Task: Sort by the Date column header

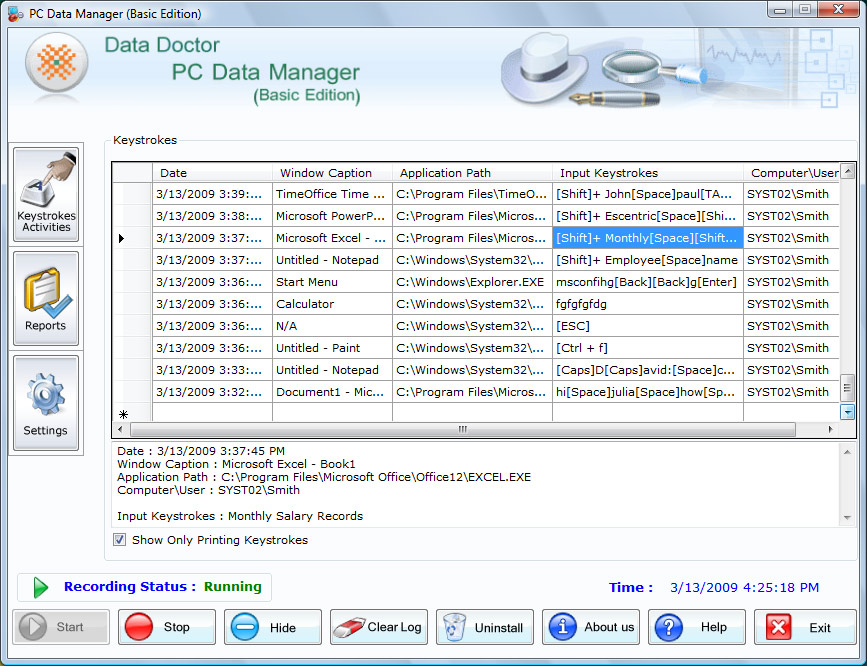Action: [x=212, y=172]
